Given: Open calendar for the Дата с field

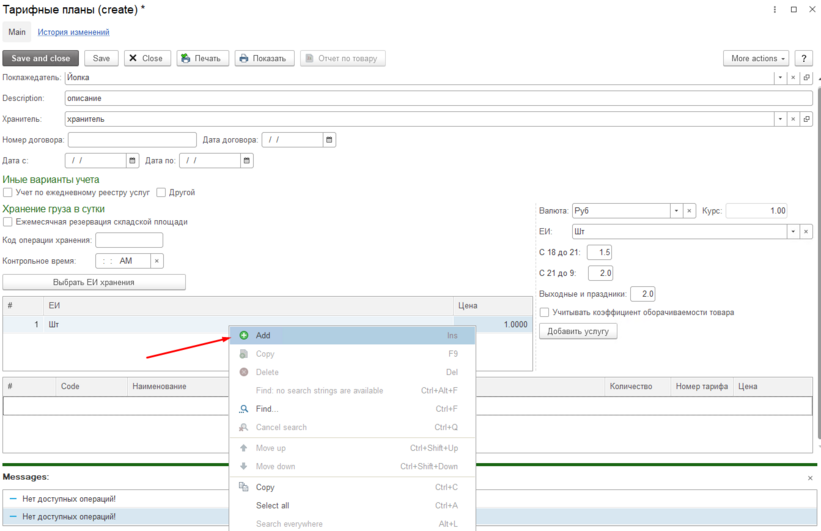Looking at the screenshot, I should [x=132, y=160].
